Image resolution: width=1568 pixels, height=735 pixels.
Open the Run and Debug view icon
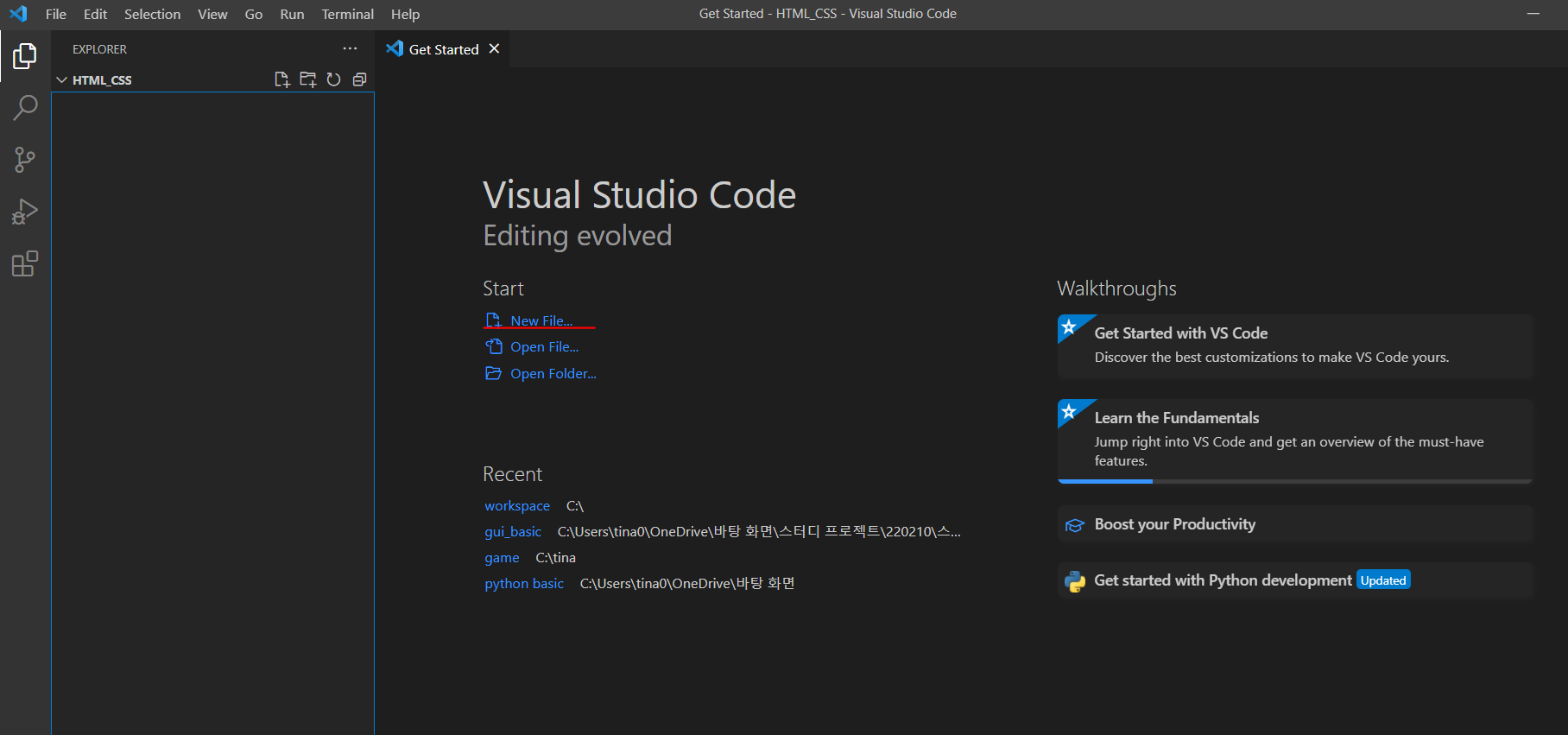25,212
